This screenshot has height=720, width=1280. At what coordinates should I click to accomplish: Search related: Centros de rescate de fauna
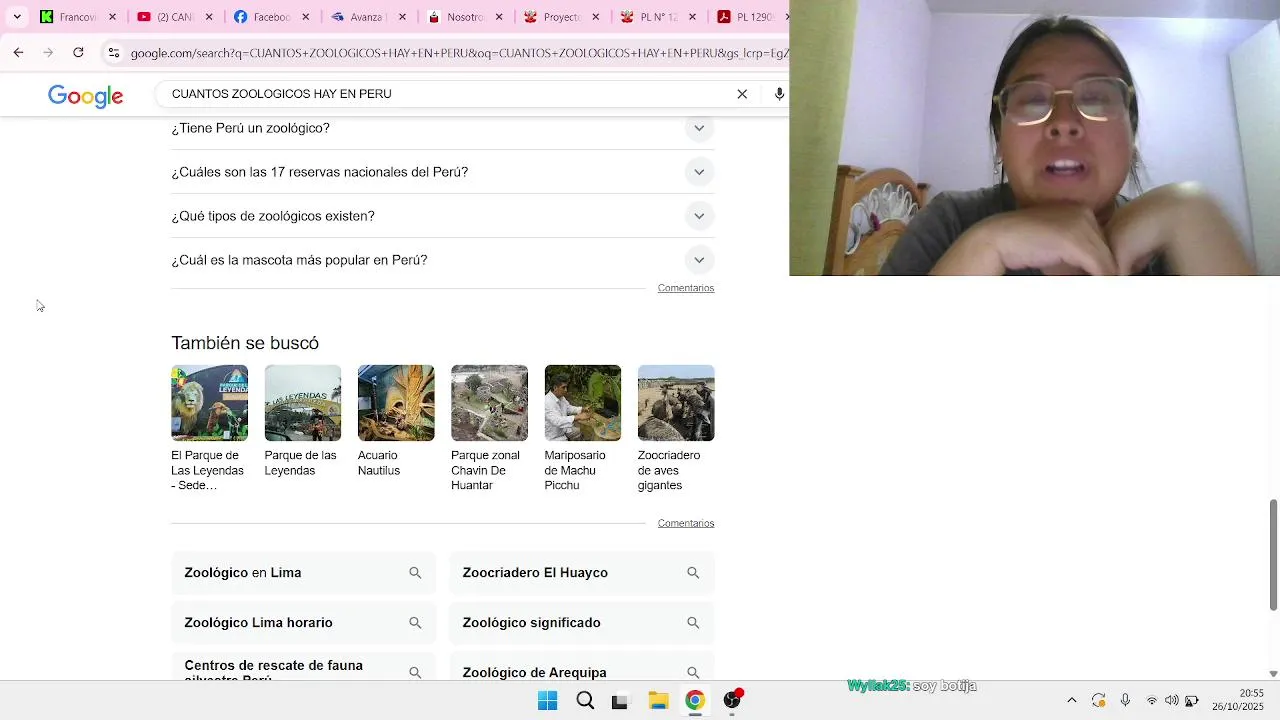click(304, 667)
